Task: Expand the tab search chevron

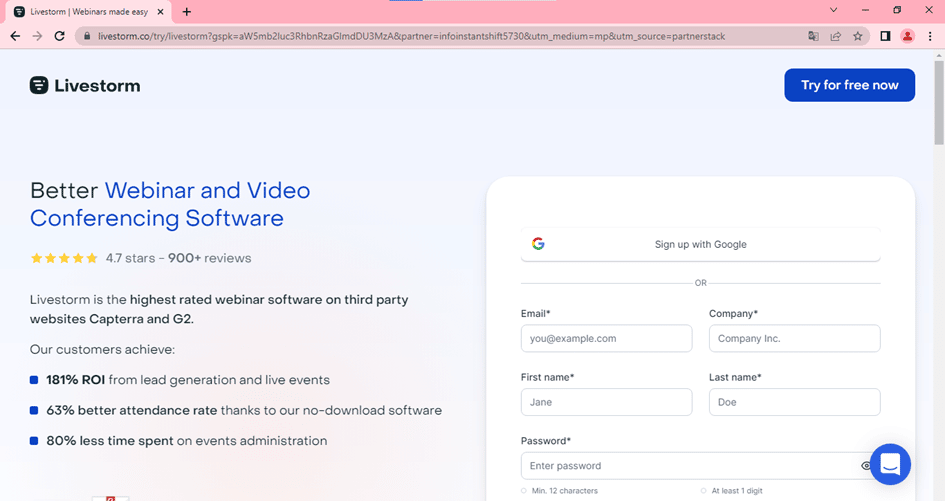Action: click(x=834, y=10)
